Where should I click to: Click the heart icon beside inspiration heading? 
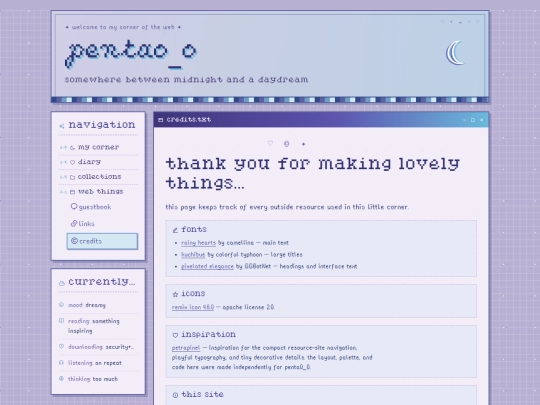pos(175,335)
